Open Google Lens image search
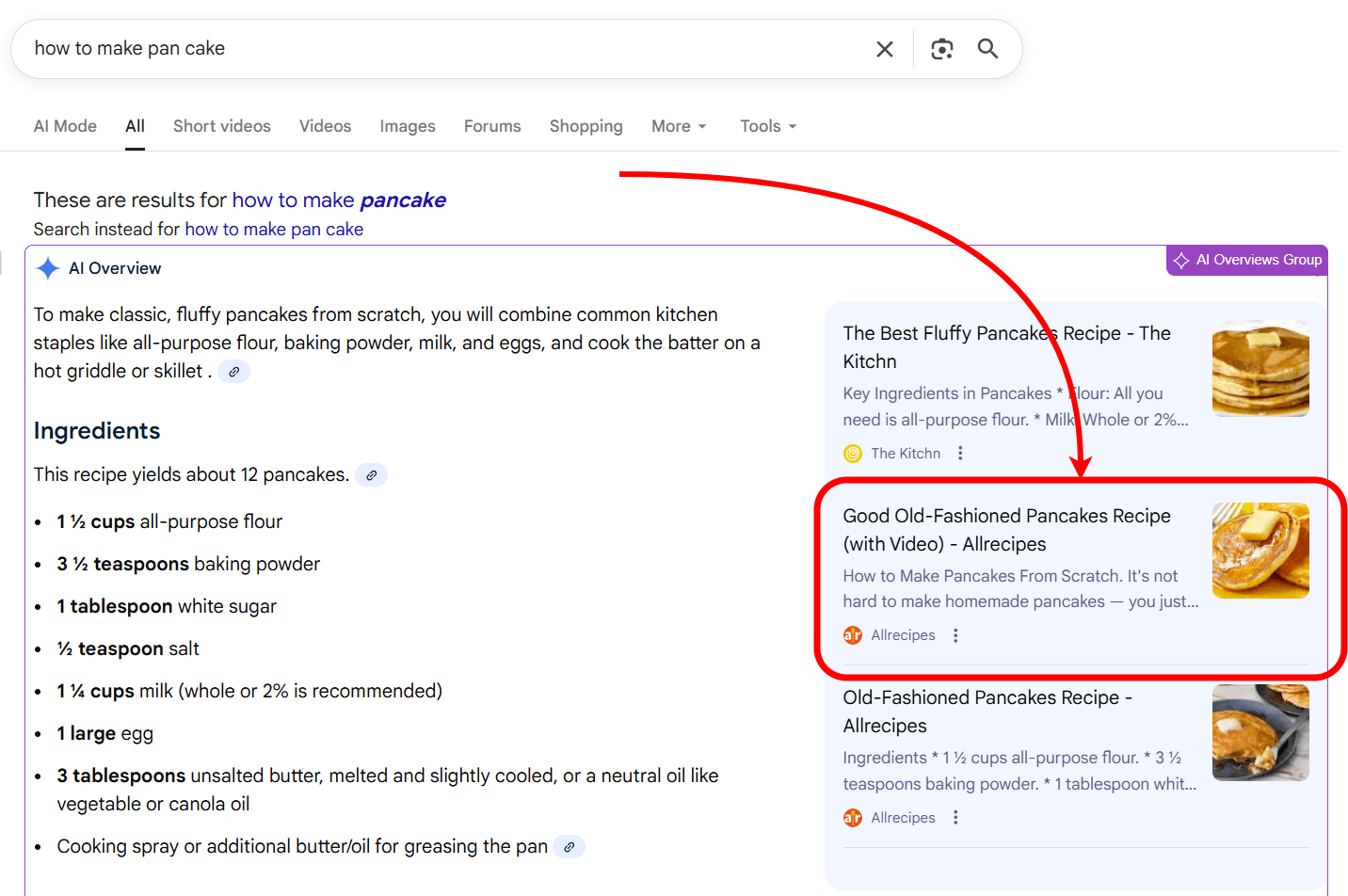 (942, 48)
